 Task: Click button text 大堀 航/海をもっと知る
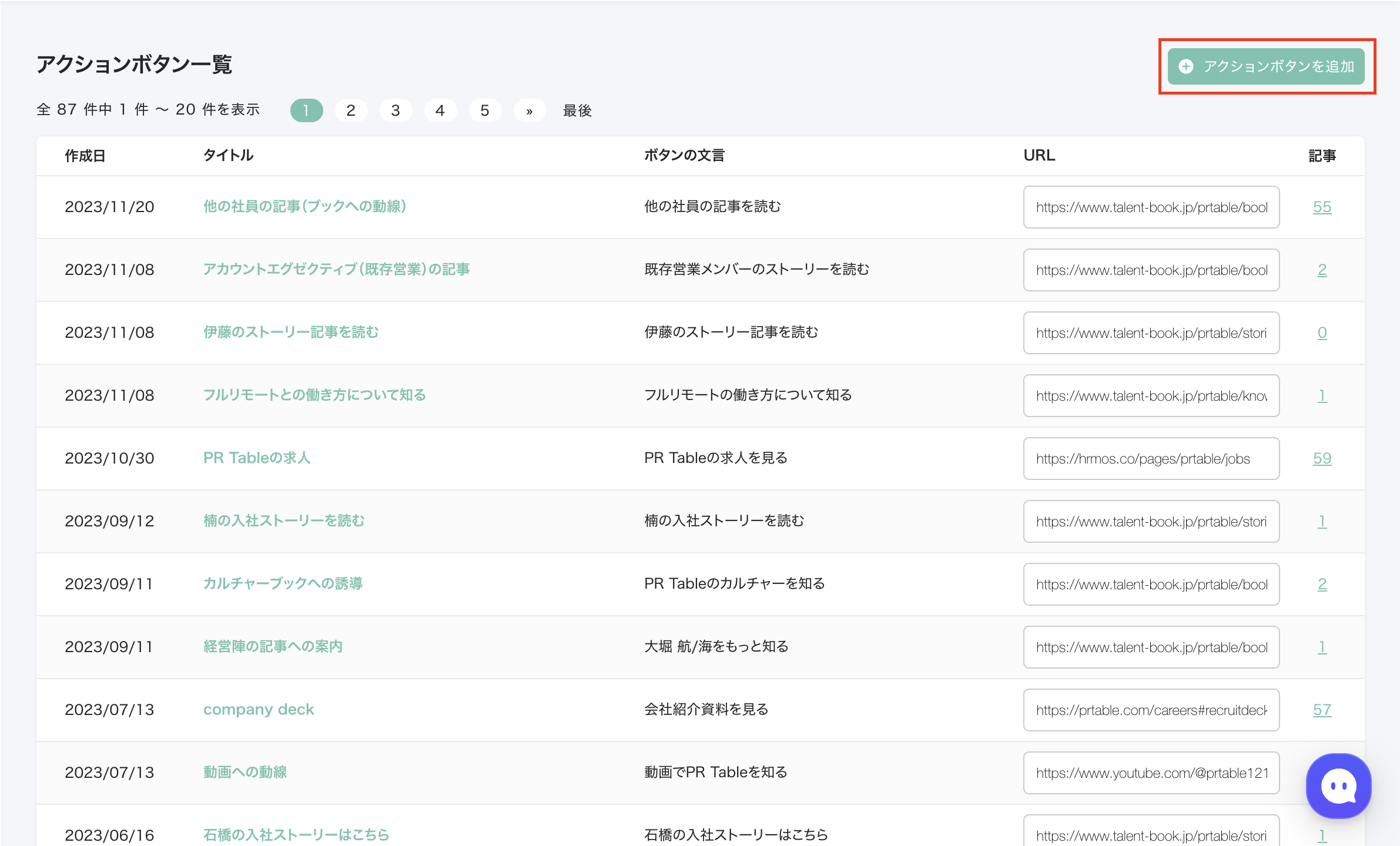[x=716, y=646]
